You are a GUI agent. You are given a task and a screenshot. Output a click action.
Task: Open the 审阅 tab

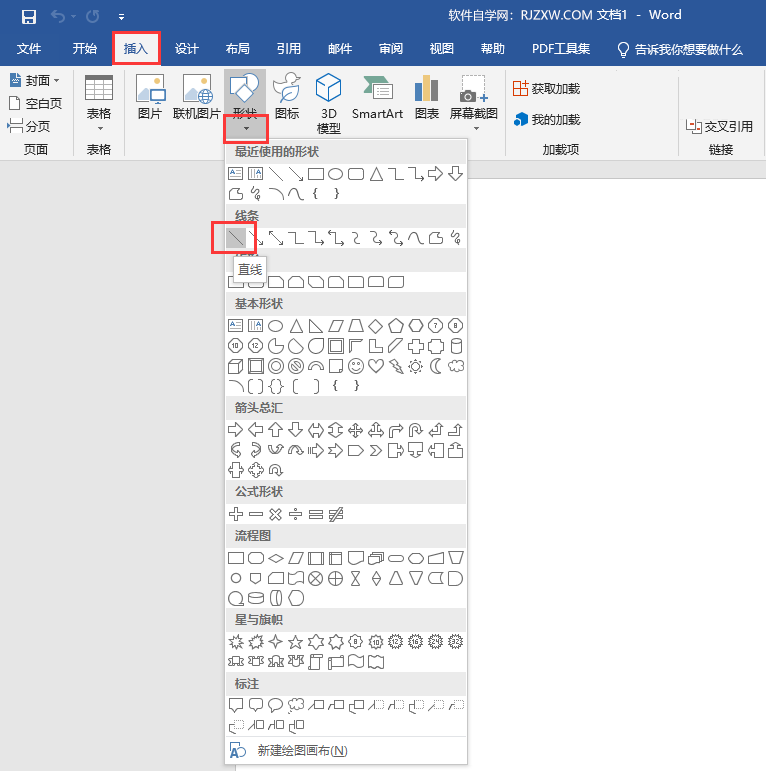pyautogui.click(x=391, y=49)
